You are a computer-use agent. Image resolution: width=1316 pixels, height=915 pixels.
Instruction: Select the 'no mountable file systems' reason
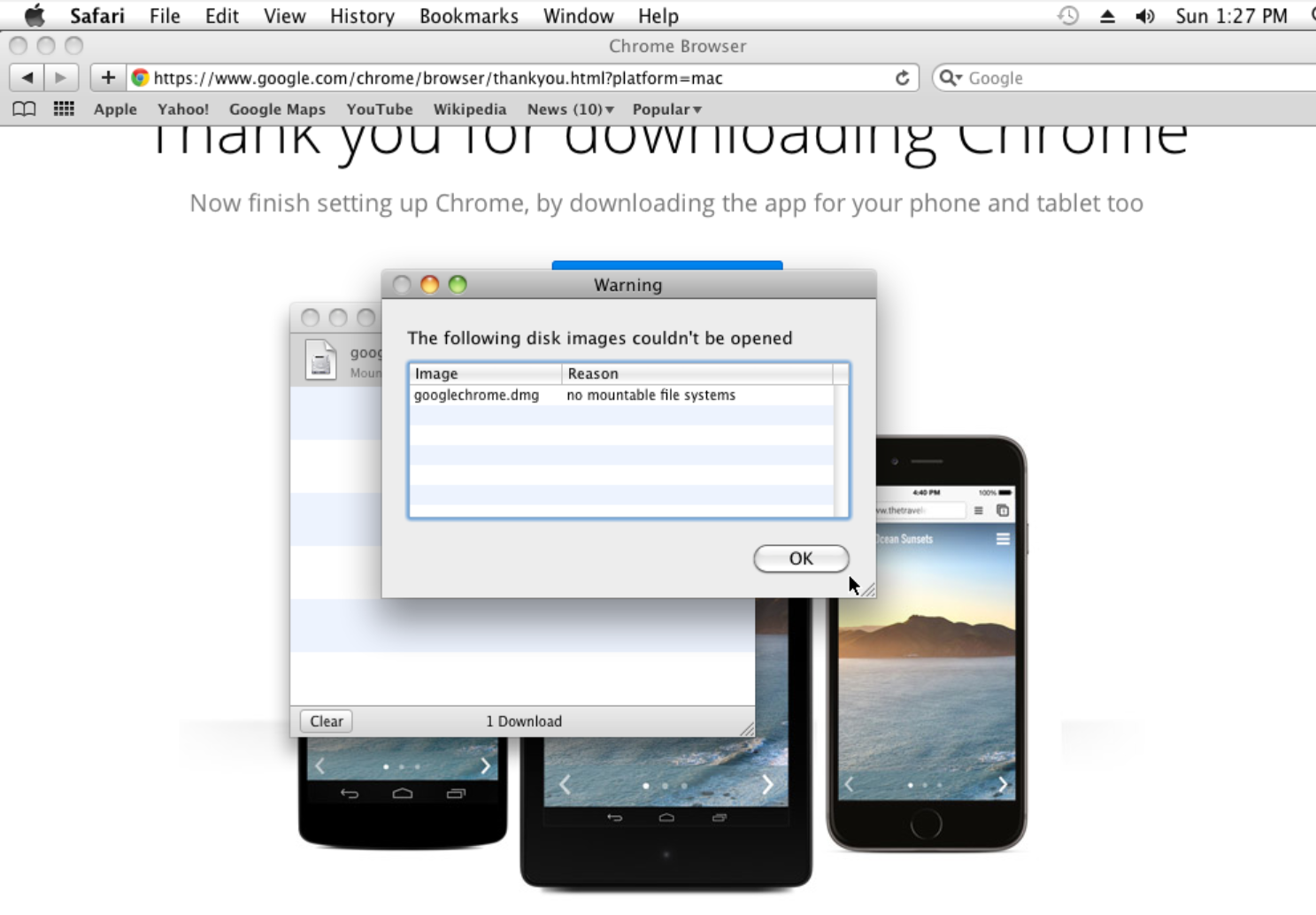650,395
